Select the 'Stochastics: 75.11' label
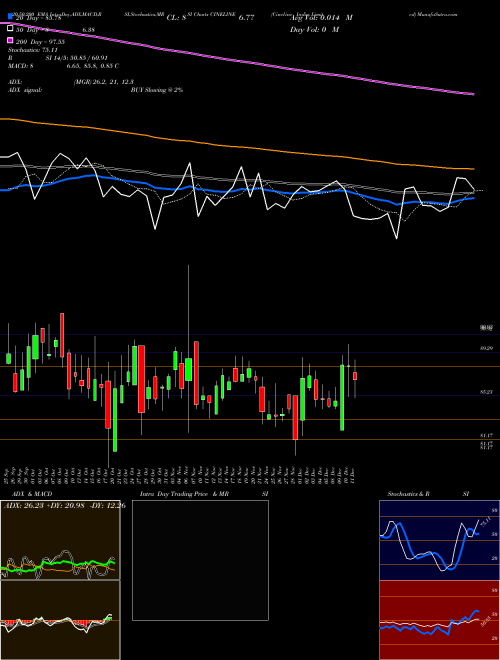Viewport: 500px width, 660px height. (x=31, y=50)
